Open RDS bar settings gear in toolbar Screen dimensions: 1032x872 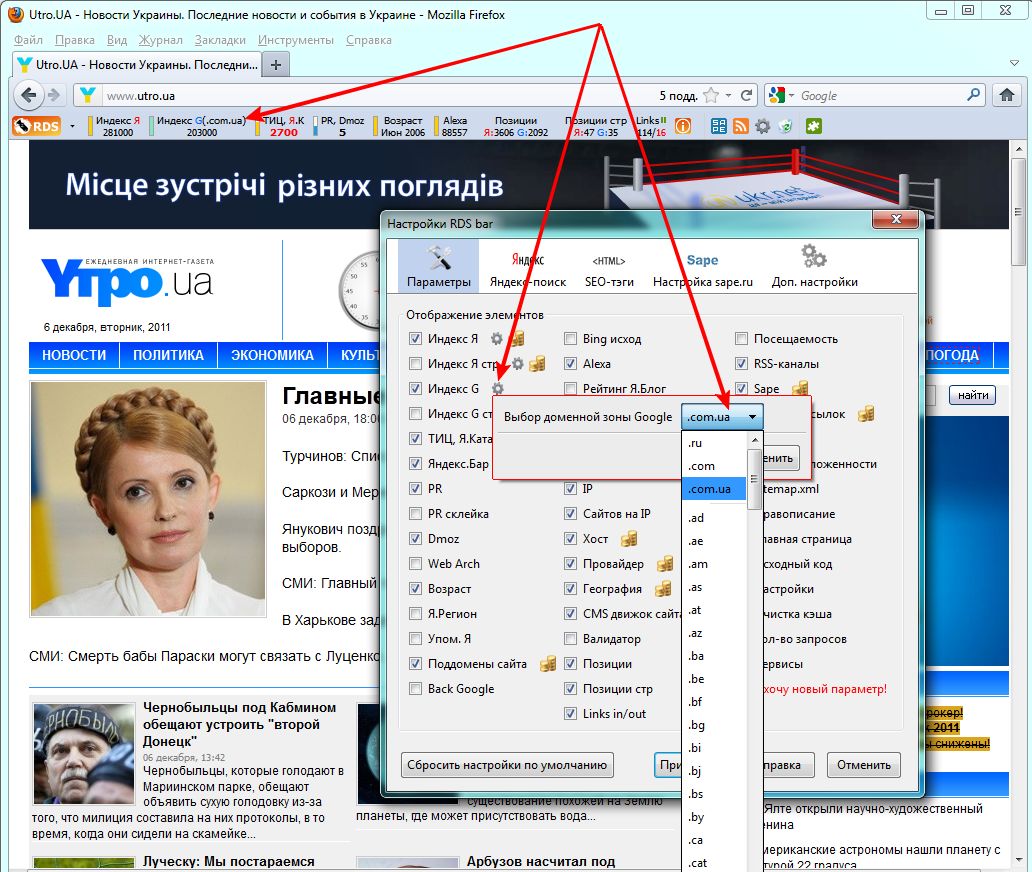coord(762,126)
